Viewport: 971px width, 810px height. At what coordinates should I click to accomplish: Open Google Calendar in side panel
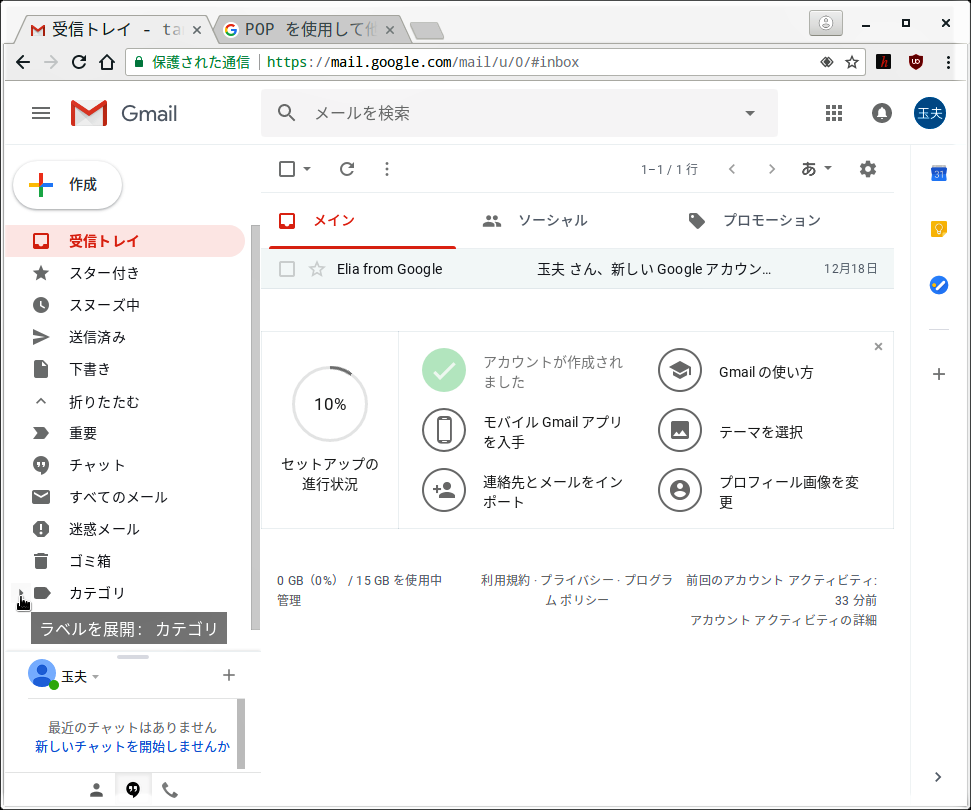(938, 174)
